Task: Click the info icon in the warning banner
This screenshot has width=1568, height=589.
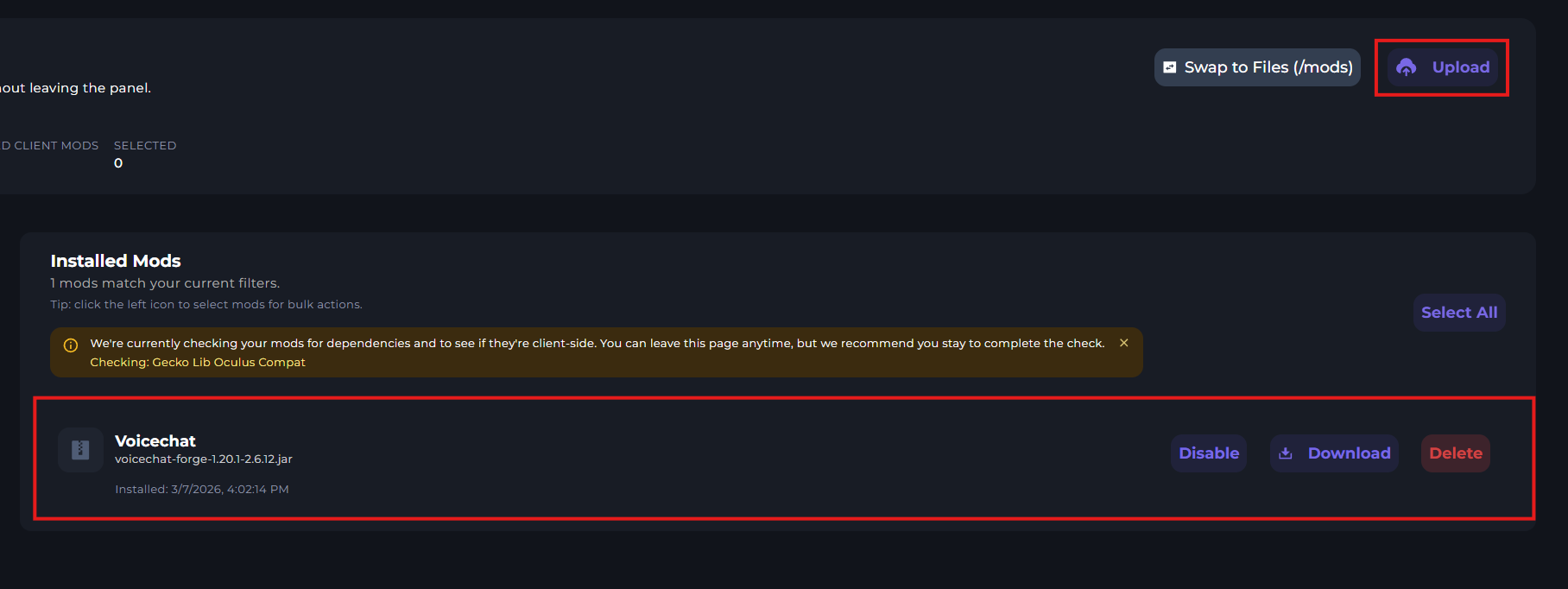Action: click(x=71, y=345)
